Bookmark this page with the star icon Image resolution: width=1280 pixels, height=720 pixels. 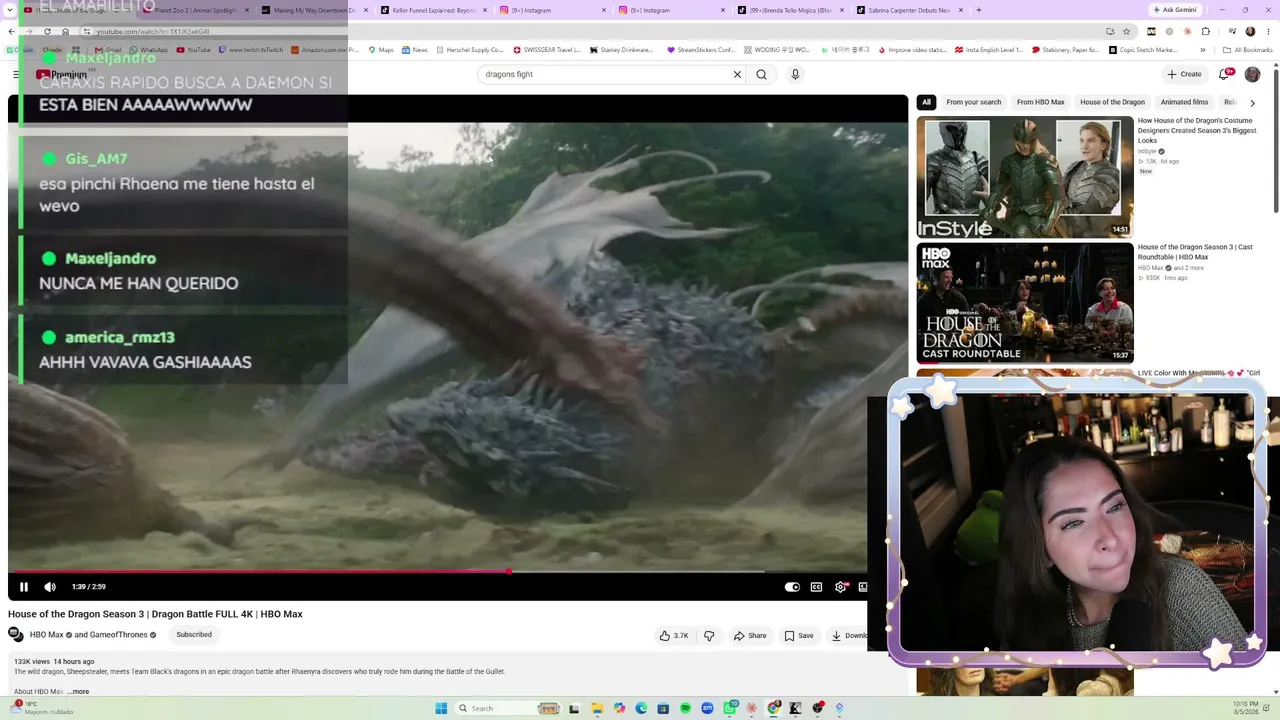click(1126, 31)
